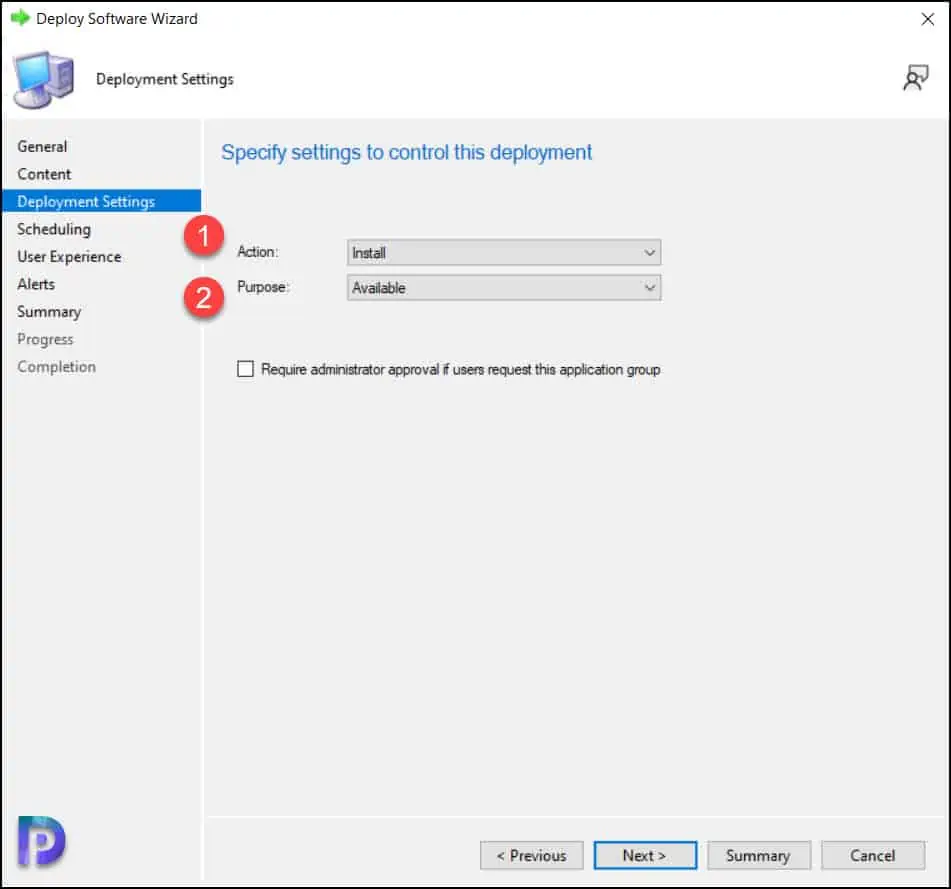Go to the General wizard page
951x889 pixels.
42,146
